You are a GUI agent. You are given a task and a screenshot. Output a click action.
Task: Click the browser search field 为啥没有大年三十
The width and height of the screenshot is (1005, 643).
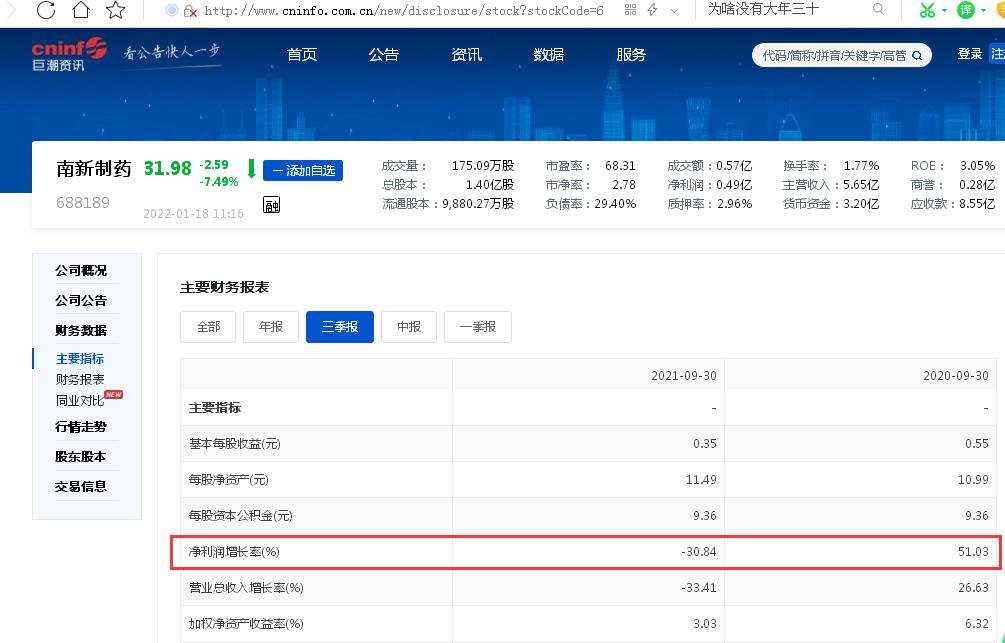763,9
